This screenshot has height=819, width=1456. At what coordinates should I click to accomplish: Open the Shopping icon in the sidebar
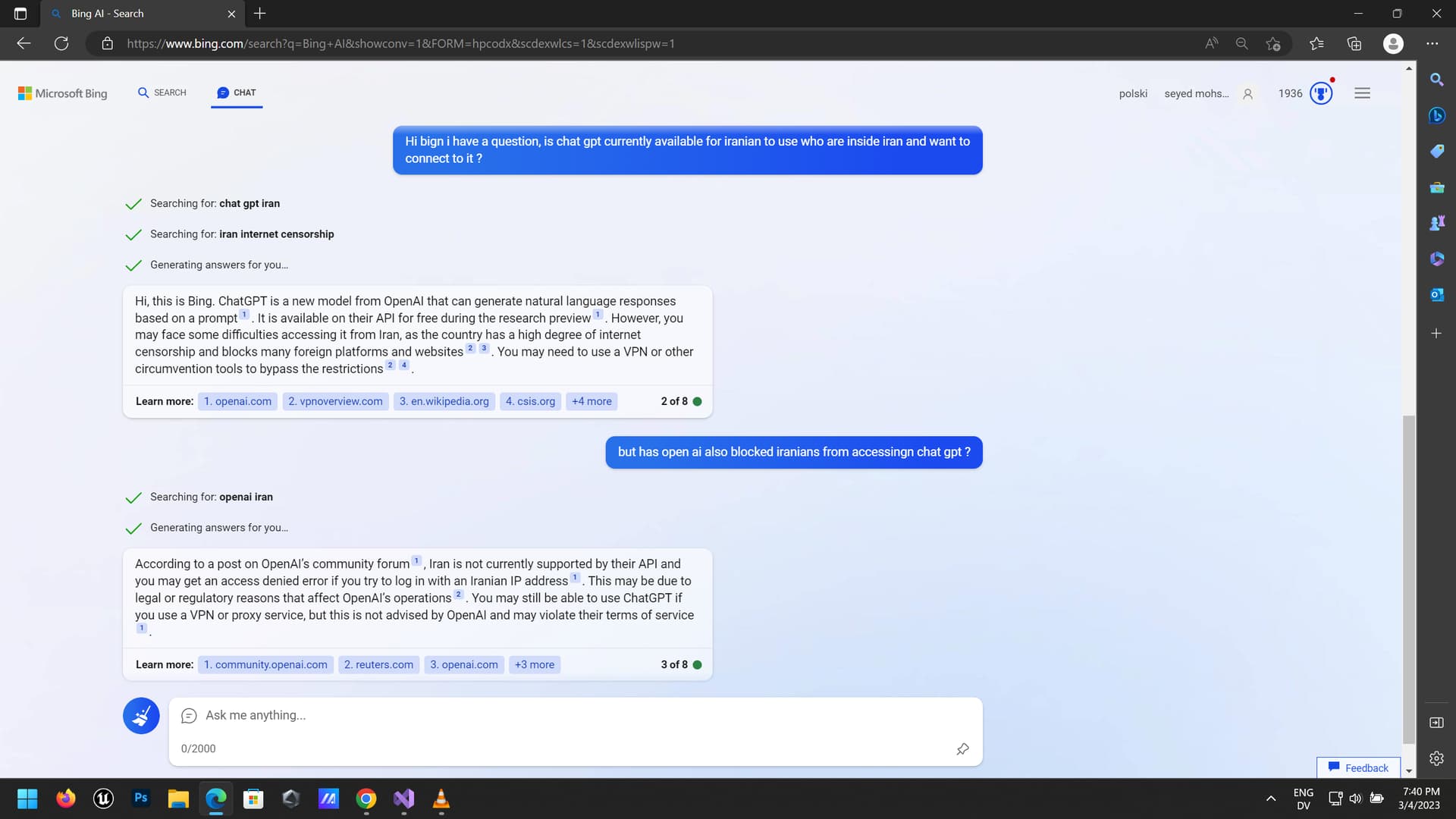(1437, 151)
